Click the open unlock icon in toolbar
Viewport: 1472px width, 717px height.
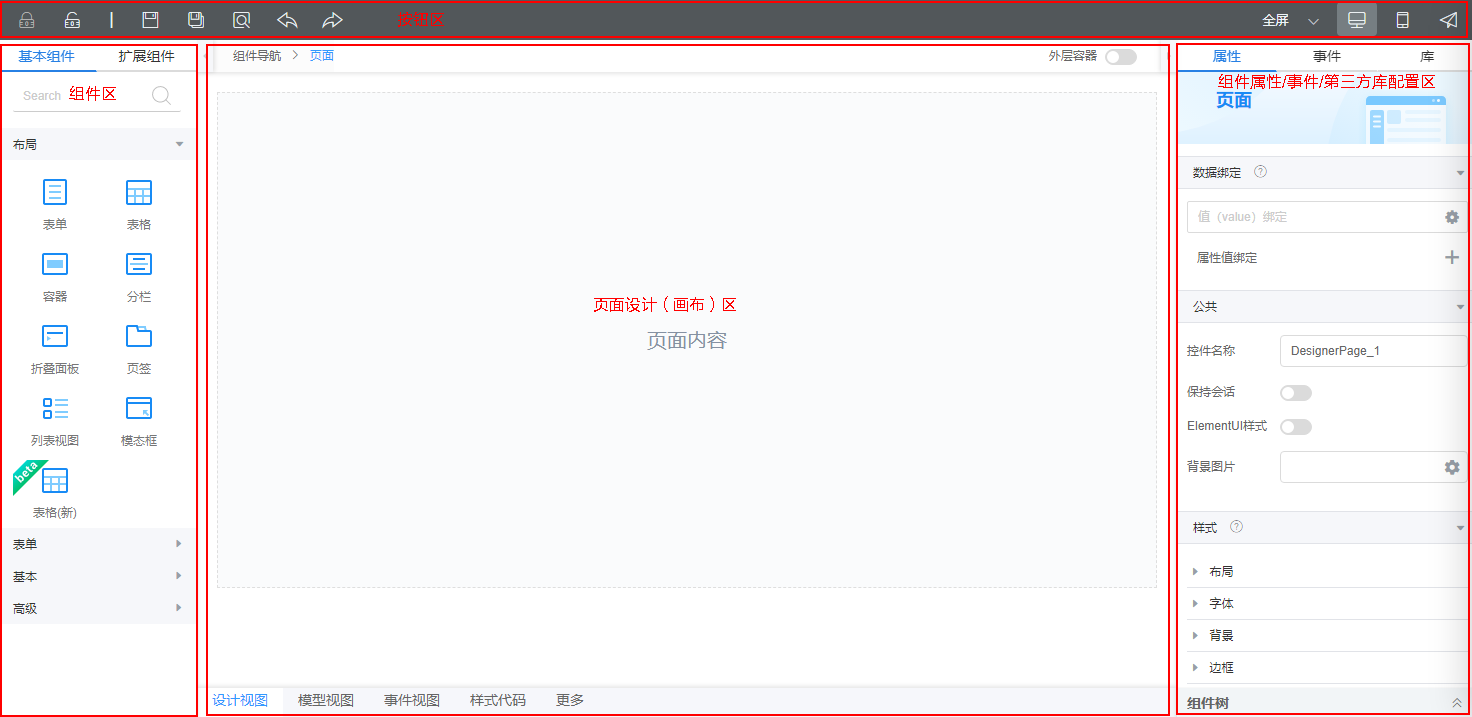pyautogui.click(x=72, y=20)
